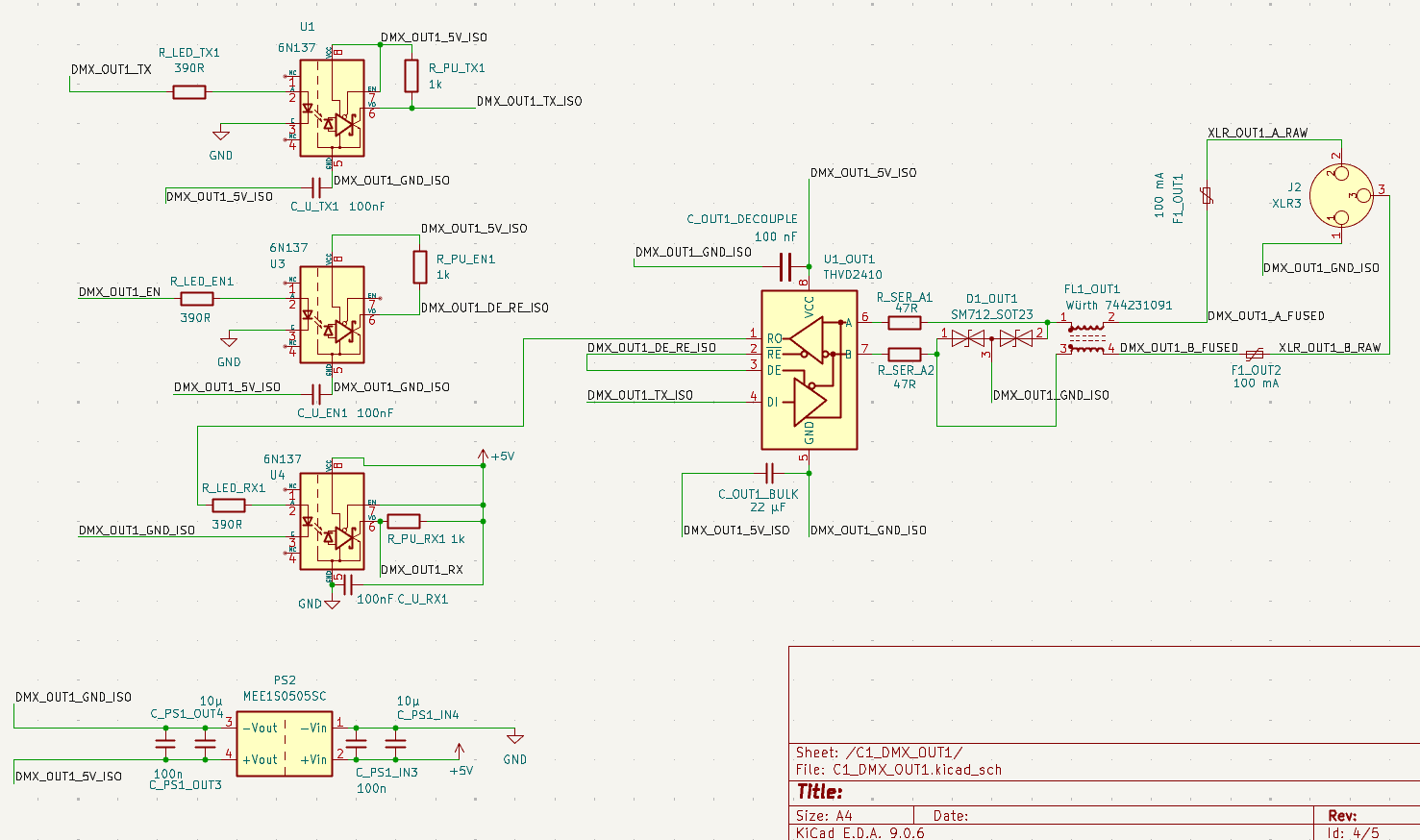The height and width of the screenshot is (840, 1420).
Task: Click the THVD2410 transceiver symbol body
Action: click(809, 370)
